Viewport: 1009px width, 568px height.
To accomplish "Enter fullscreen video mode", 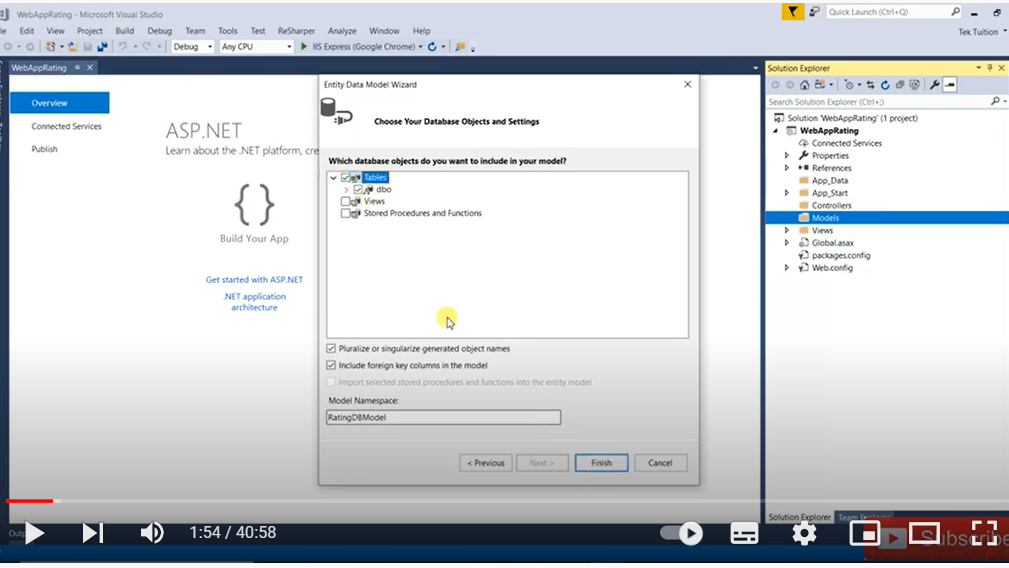I will (x=985, y=533).
